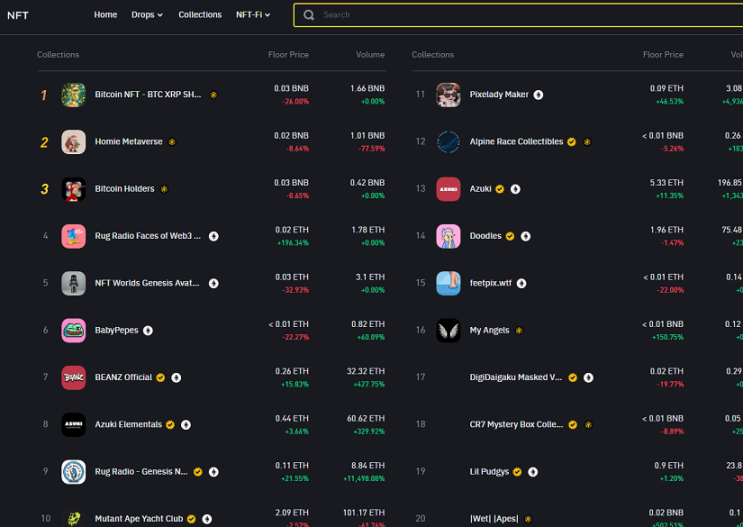Screen dimensions: 743x527
Task: Click verified checkmark beside BEANZ Official
Action: [161, 378]
